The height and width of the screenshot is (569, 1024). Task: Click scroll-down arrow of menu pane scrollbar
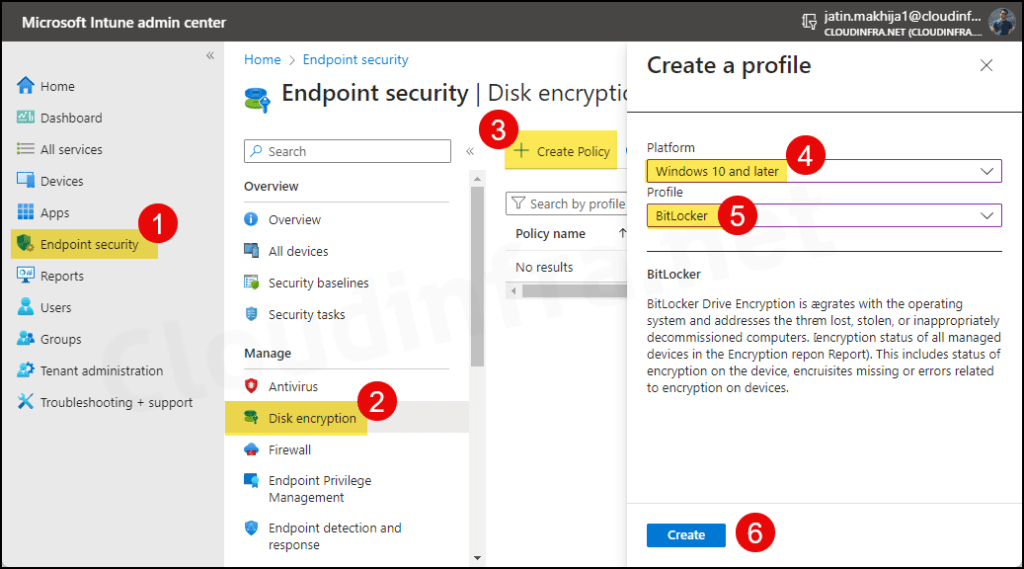click(x=477, y=558)
